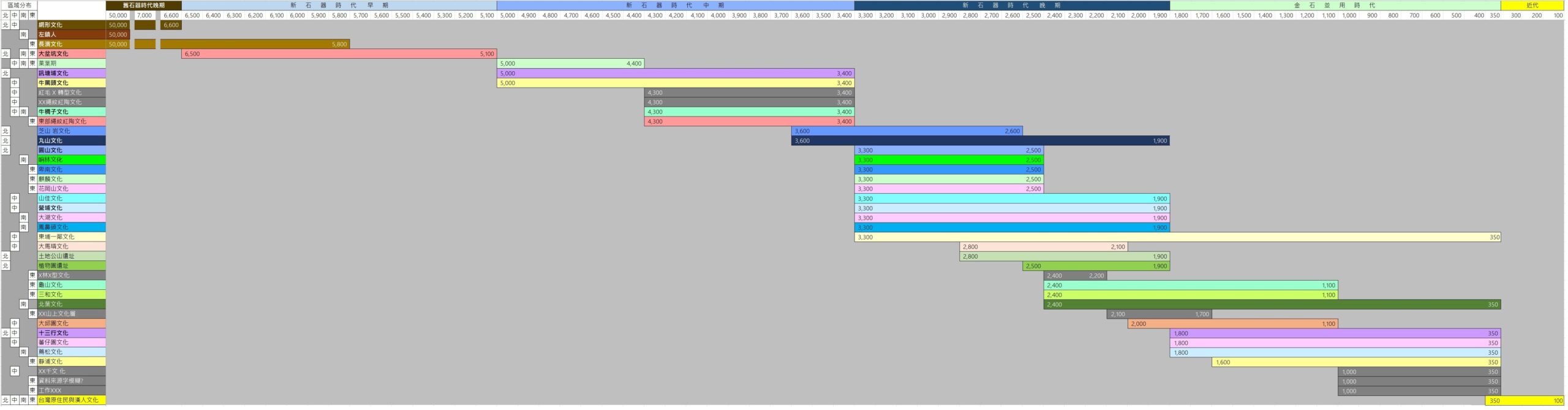The width and height of the screenshot is (1568, 410).
Task: Click the orange 大邱園文化 timeline bar
Action: [1232, 324]
